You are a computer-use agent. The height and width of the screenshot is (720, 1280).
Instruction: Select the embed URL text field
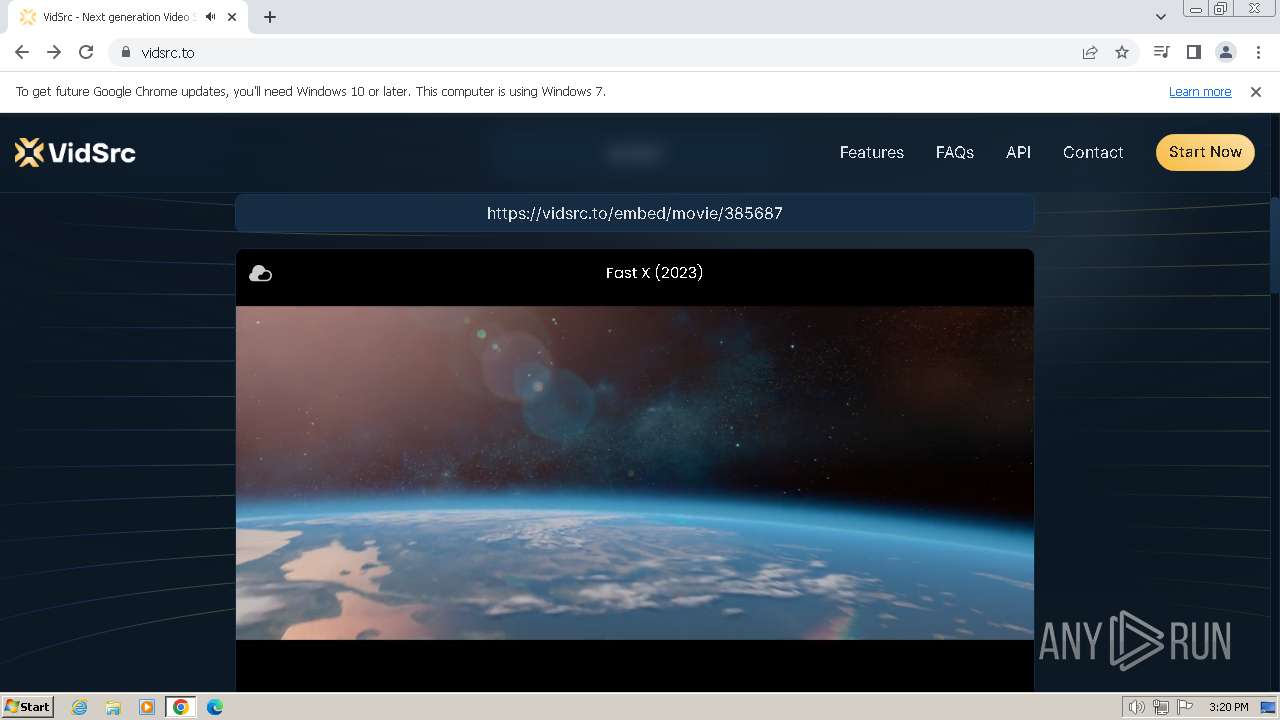tap(634, 213)
